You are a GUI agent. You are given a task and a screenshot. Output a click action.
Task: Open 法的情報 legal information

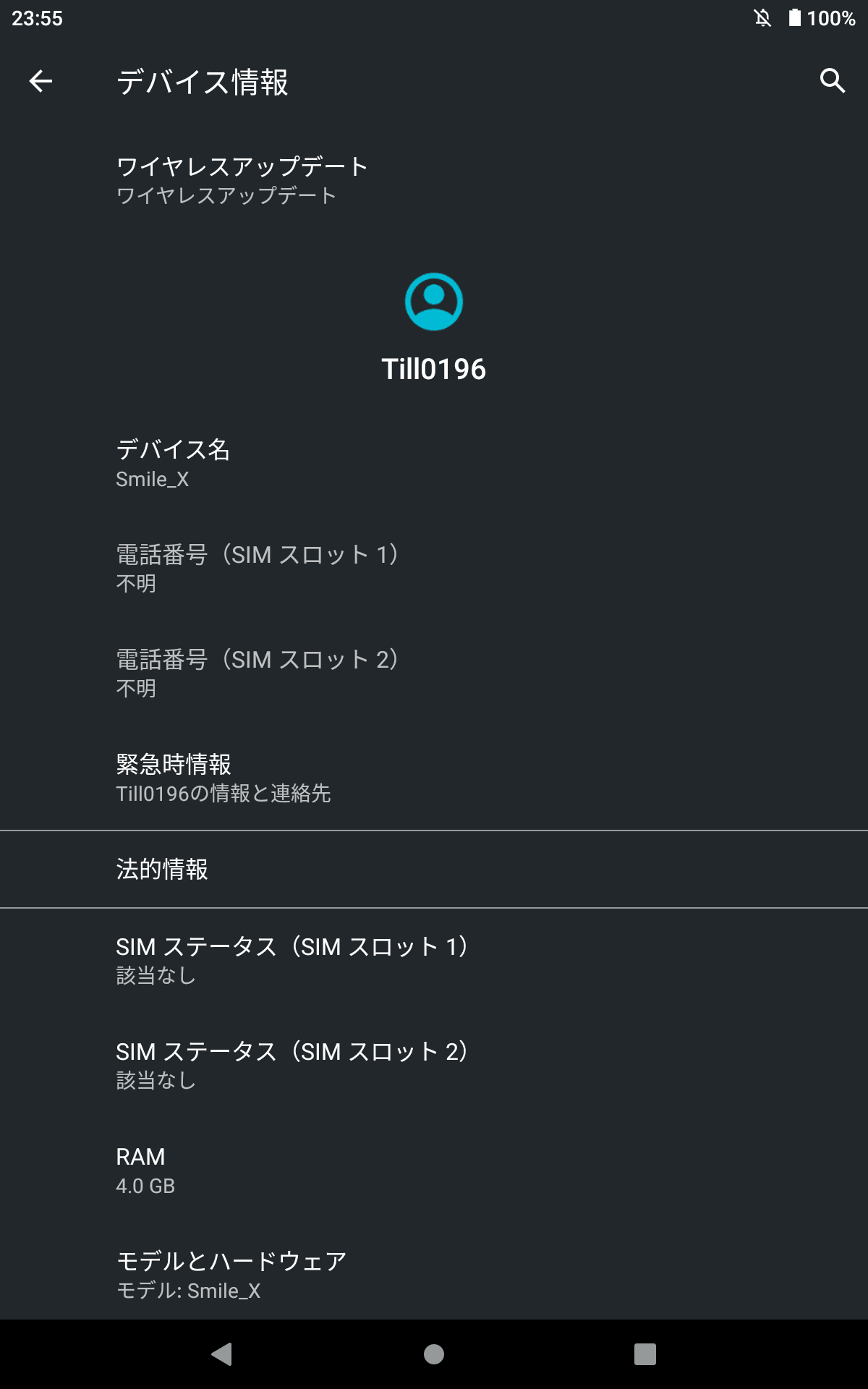pos(162,869)
